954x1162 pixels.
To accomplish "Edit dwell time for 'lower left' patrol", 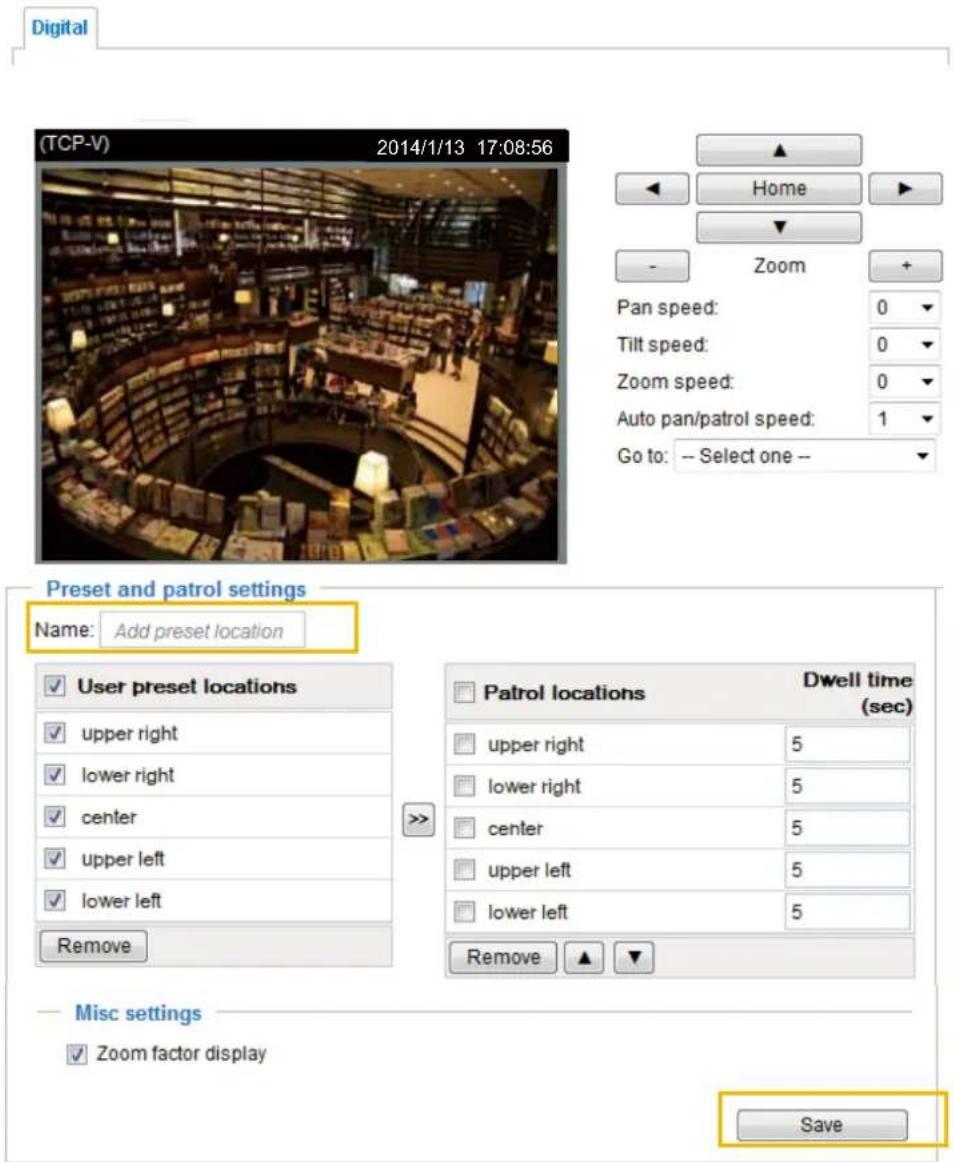I will coord(847,912).
